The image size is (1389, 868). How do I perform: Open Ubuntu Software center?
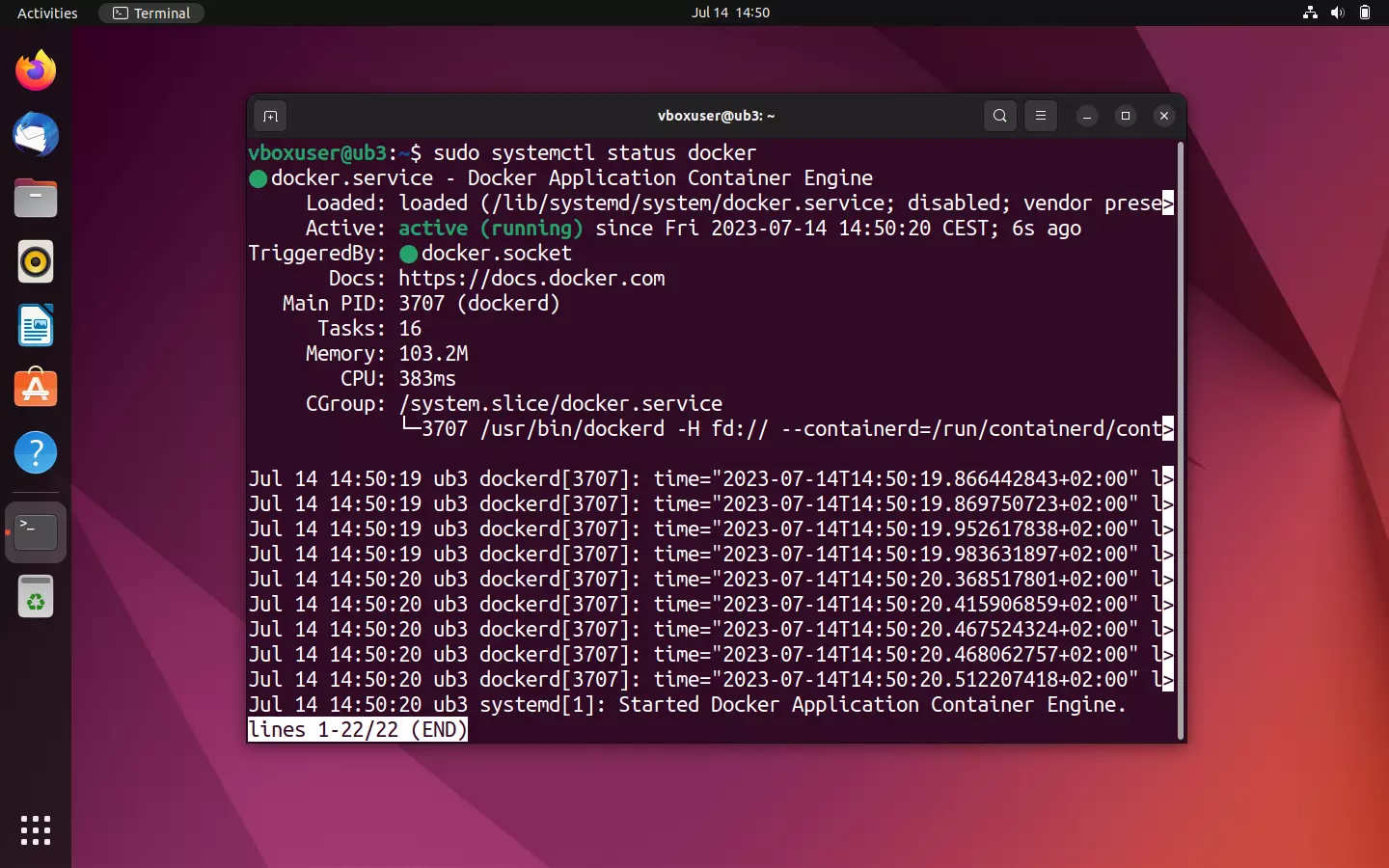tap(35, 389)
